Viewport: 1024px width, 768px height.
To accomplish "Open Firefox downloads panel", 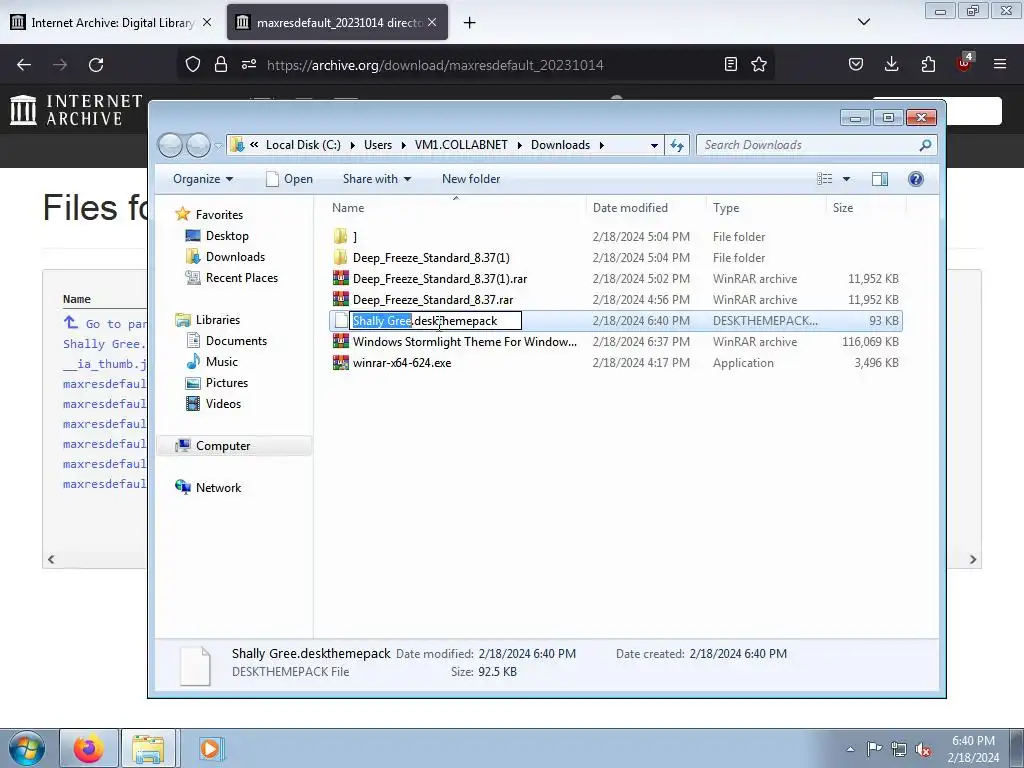I will 891,64.
